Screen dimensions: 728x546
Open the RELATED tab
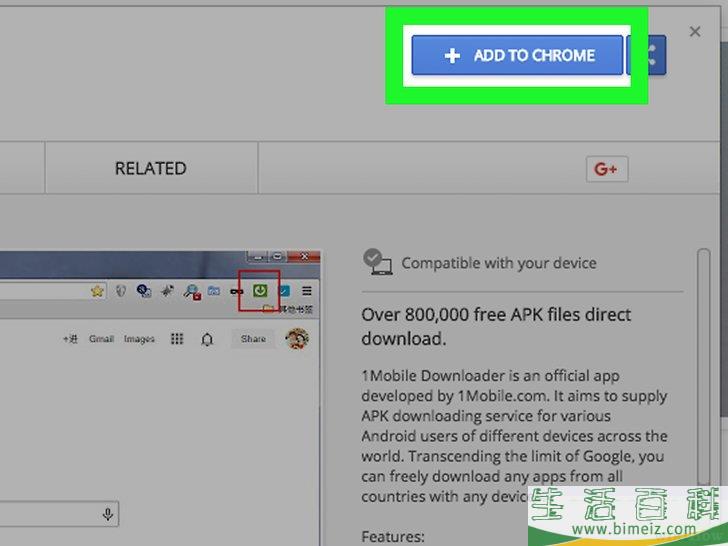(x=151, y=168)
